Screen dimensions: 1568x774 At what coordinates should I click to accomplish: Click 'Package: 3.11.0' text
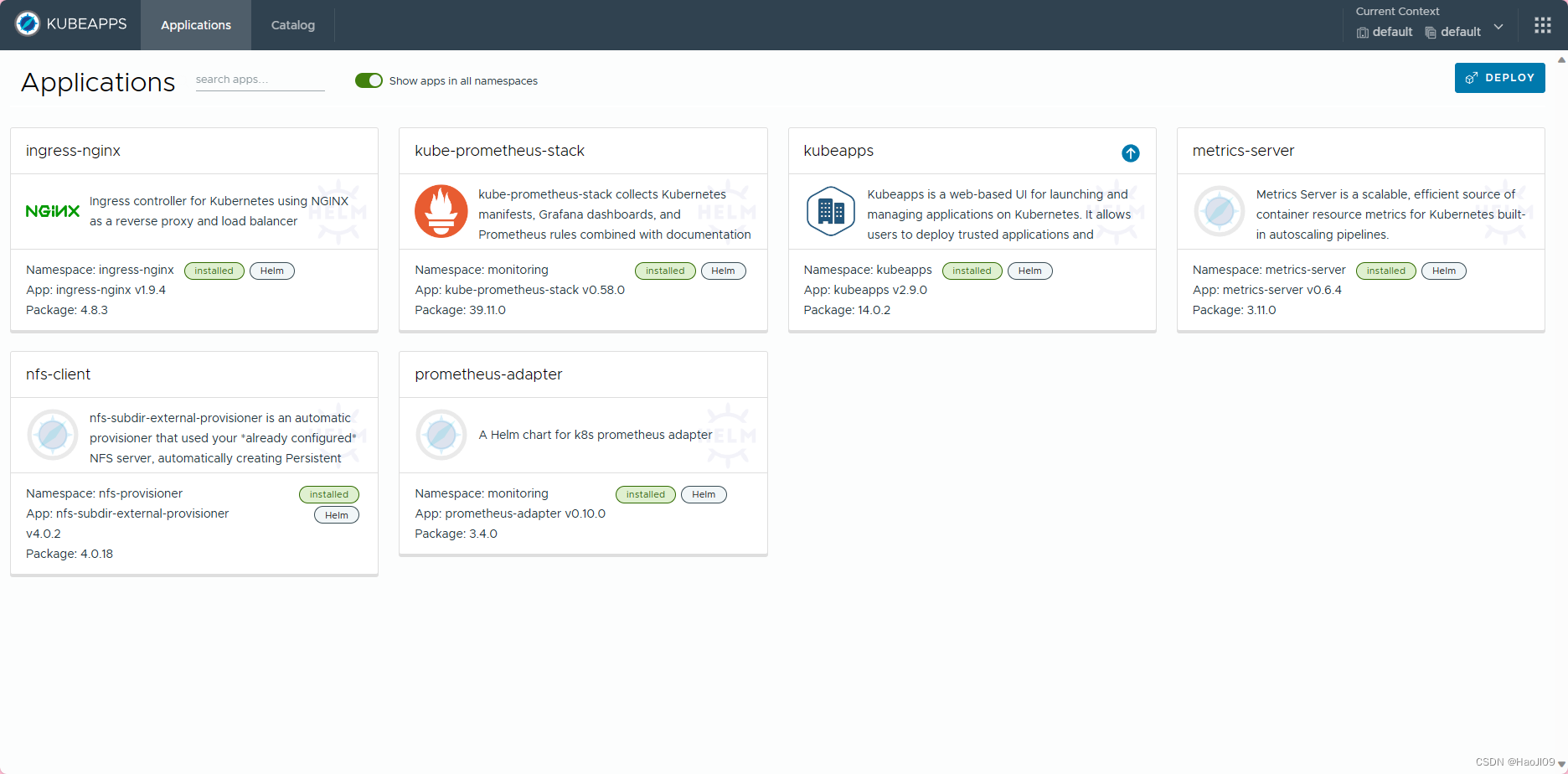(x=1234, y=310)
